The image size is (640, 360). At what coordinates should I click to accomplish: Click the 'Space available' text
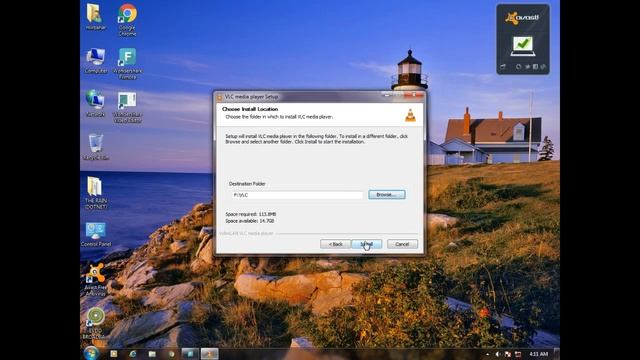click(249, 221)
